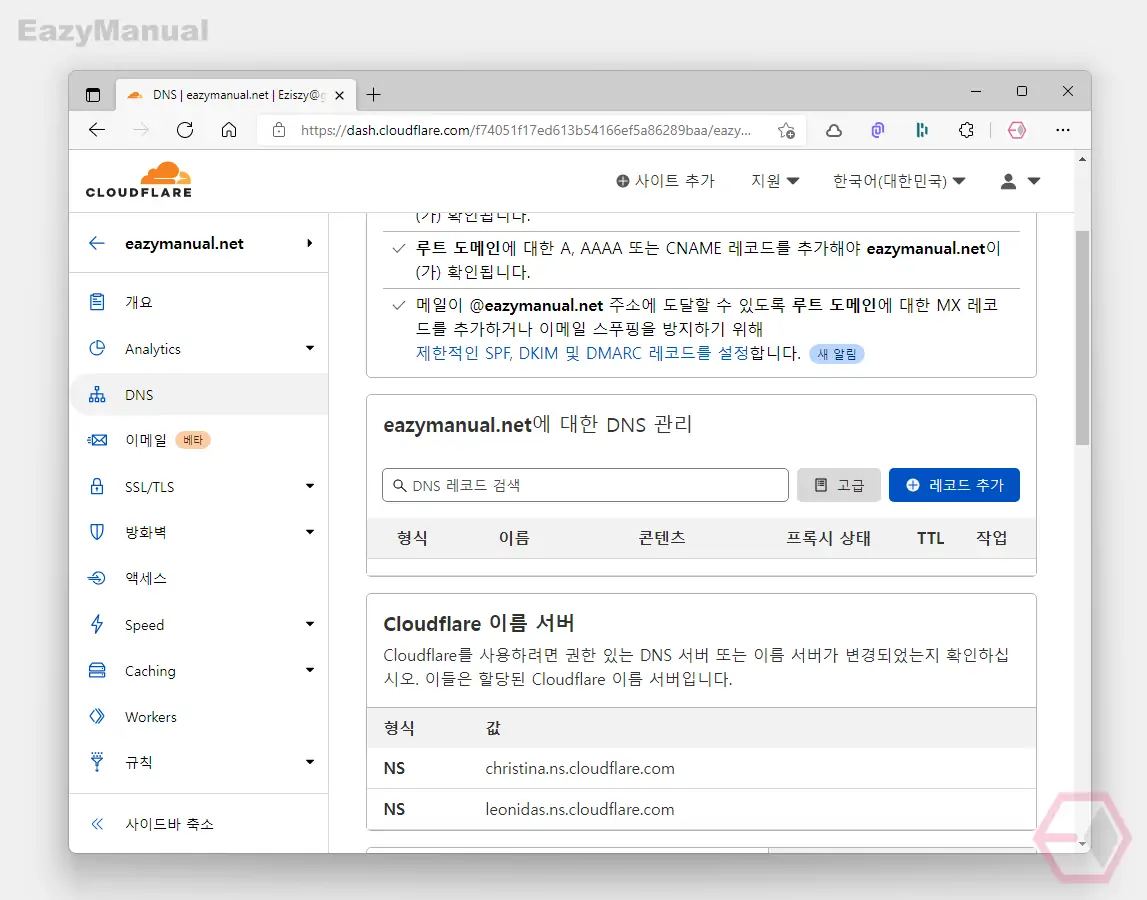Click the 형식 column header in DNS table
1147x900 pixels.
(412, 539)
